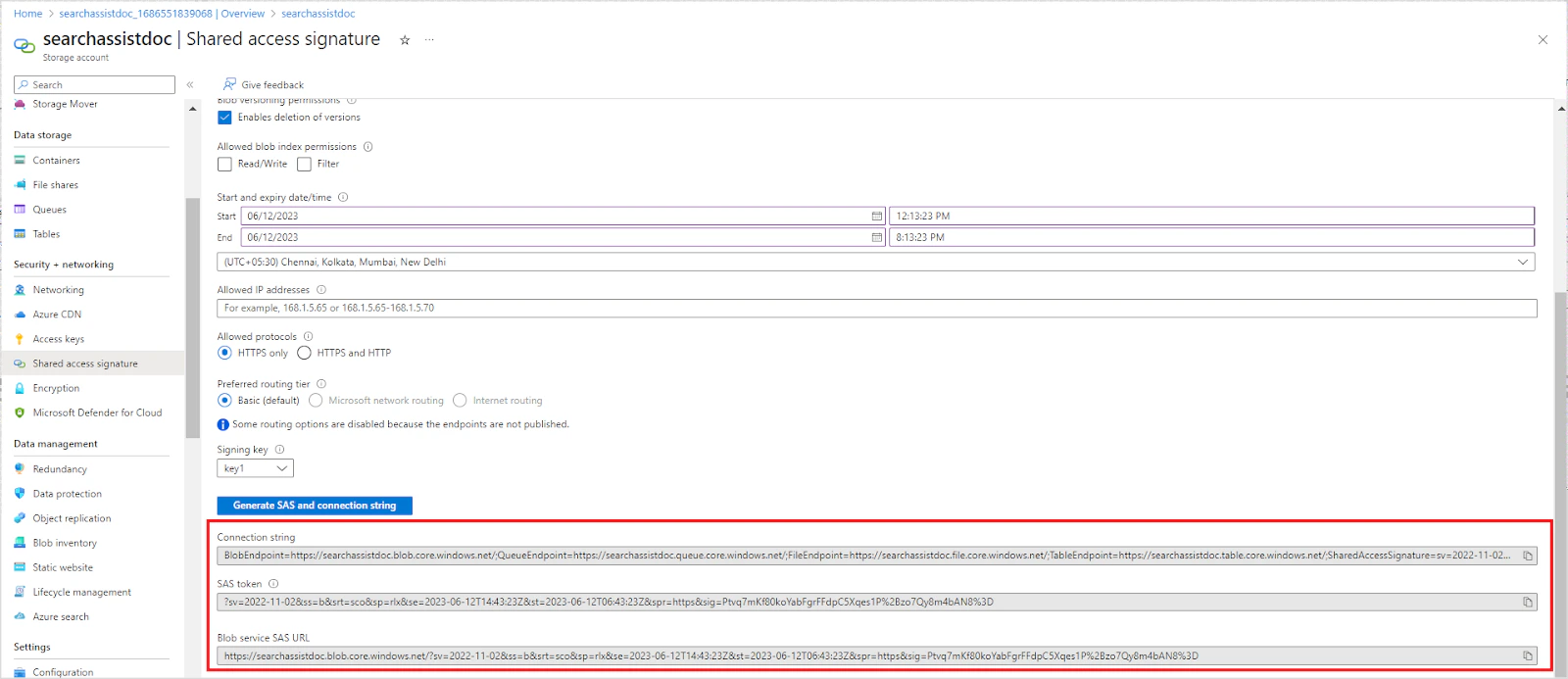Copy the Connection string to clipboard
The image size is (1568, 679).
pos(1527,556)
